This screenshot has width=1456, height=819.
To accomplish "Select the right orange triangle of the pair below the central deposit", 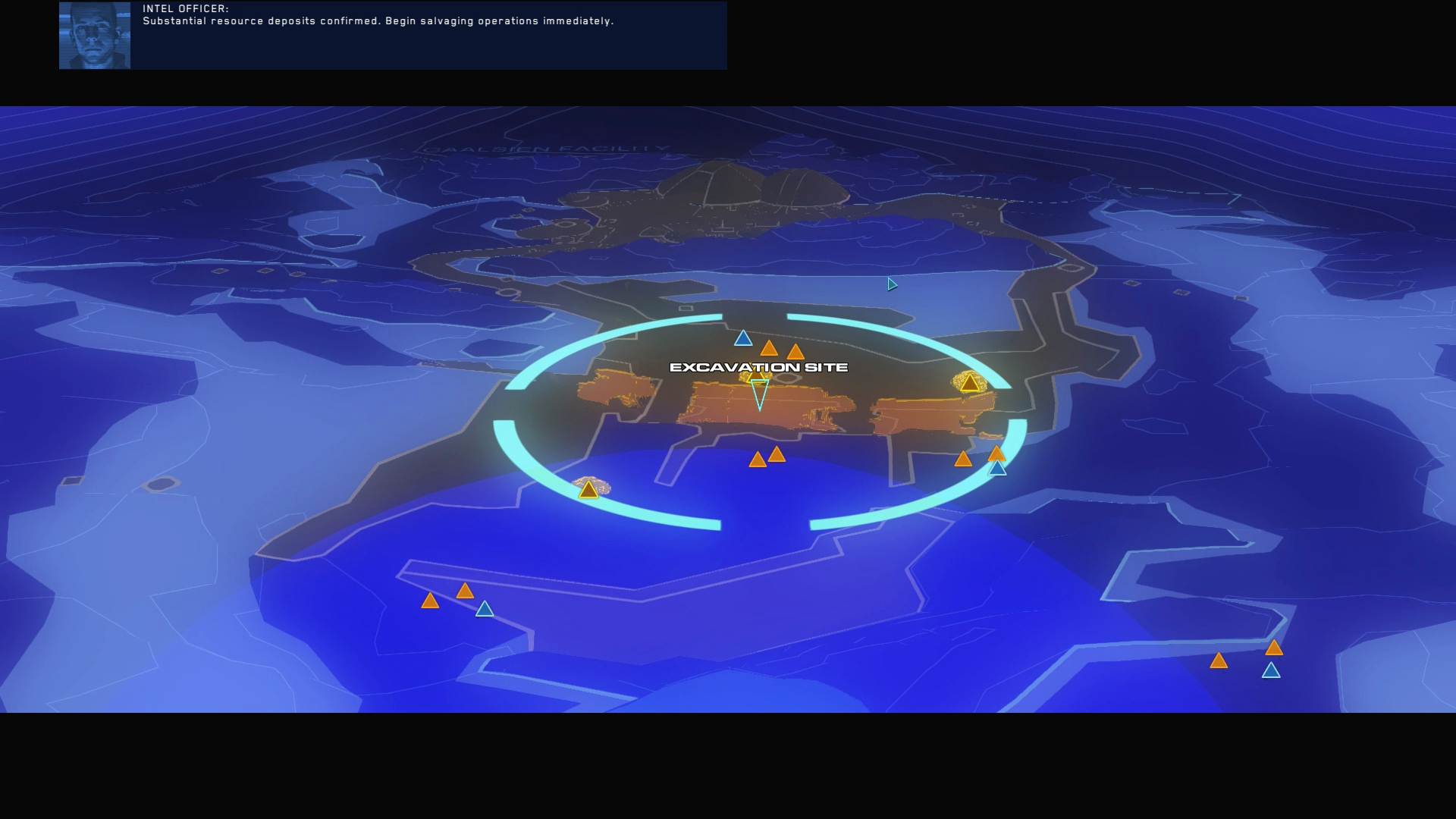I will click(x=777, y=455).
